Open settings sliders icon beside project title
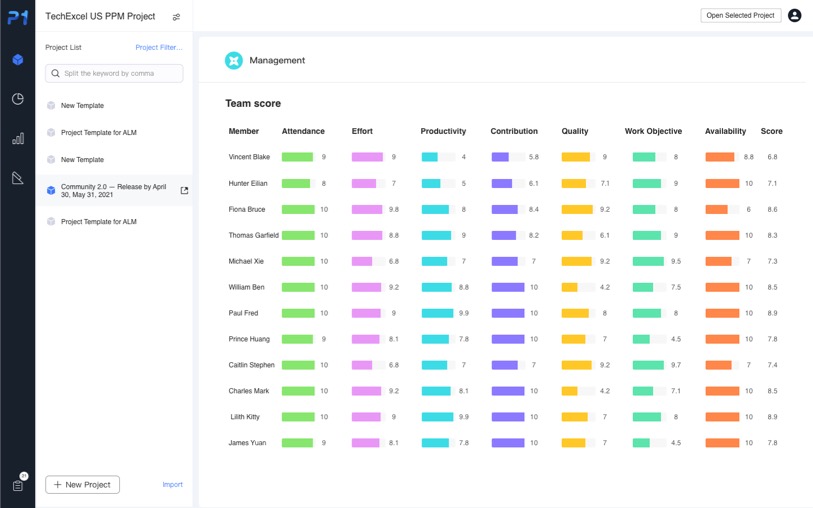Image resolution: width=813 pixels, height=508 pixels. 176,17
